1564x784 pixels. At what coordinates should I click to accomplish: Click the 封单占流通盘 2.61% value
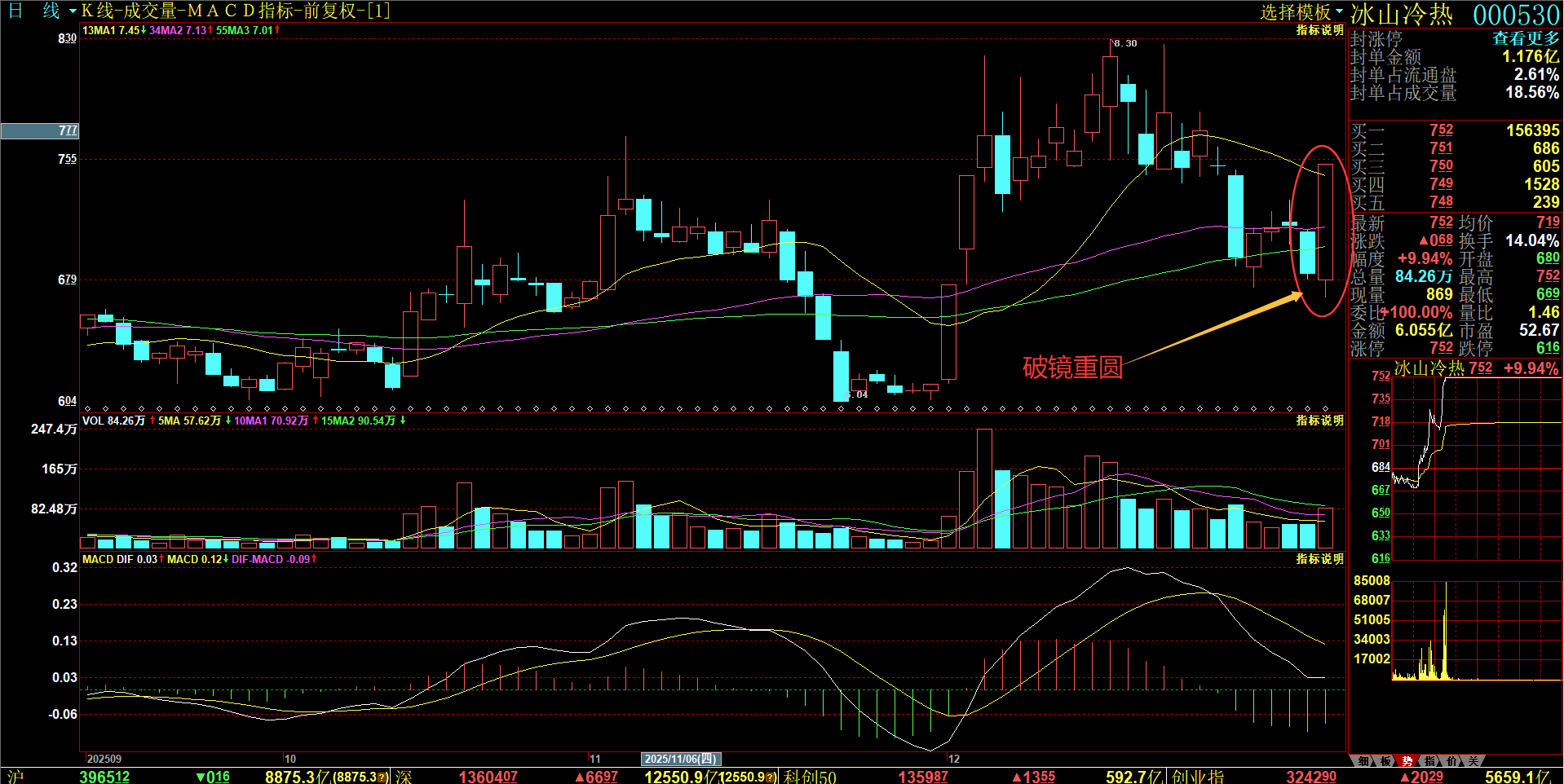tap(1536, 74)
